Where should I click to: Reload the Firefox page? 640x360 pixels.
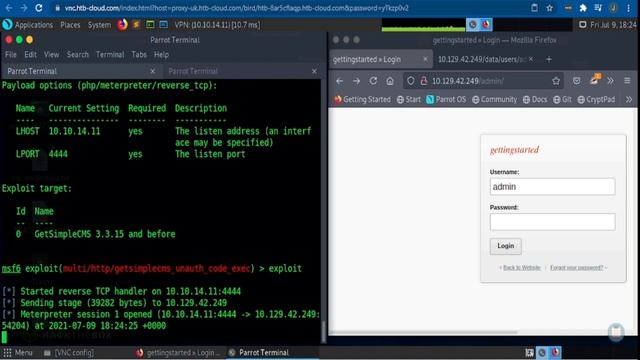point(373,81)
